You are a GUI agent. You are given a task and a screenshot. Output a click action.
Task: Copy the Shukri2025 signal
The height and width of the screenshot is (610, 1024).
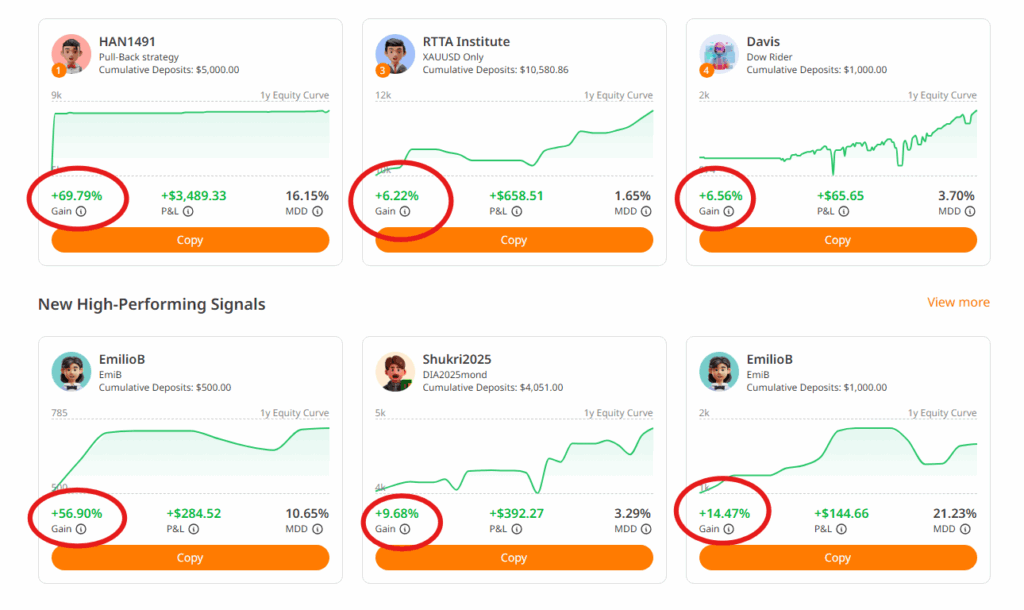click(x=514, y=558)
